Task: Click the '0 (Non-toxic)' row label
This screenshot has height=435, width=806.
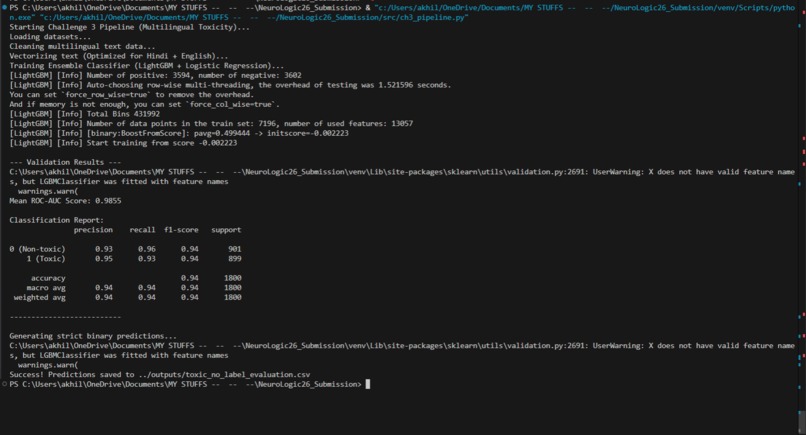Action: (x=37, y=249)
